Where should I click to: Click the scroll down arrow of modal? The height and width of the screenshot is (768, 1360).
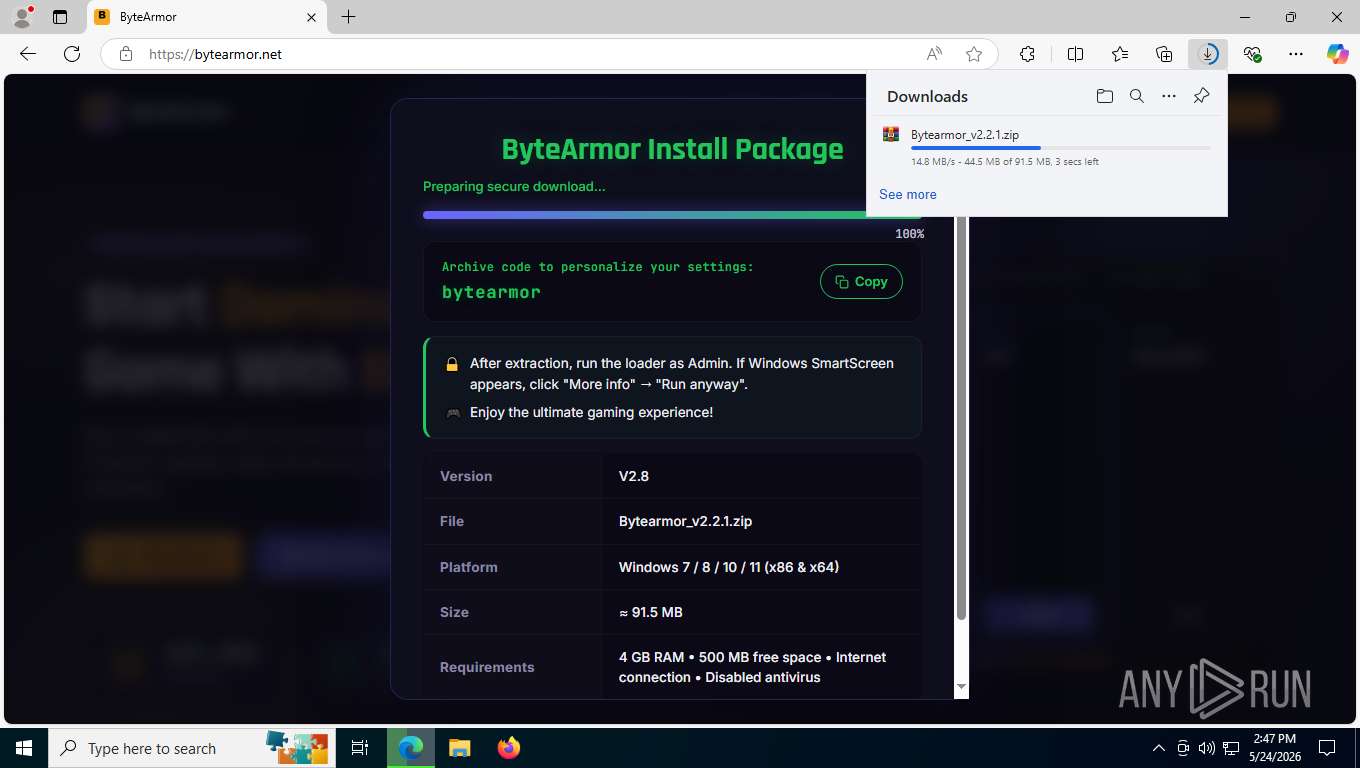[961, 686]
